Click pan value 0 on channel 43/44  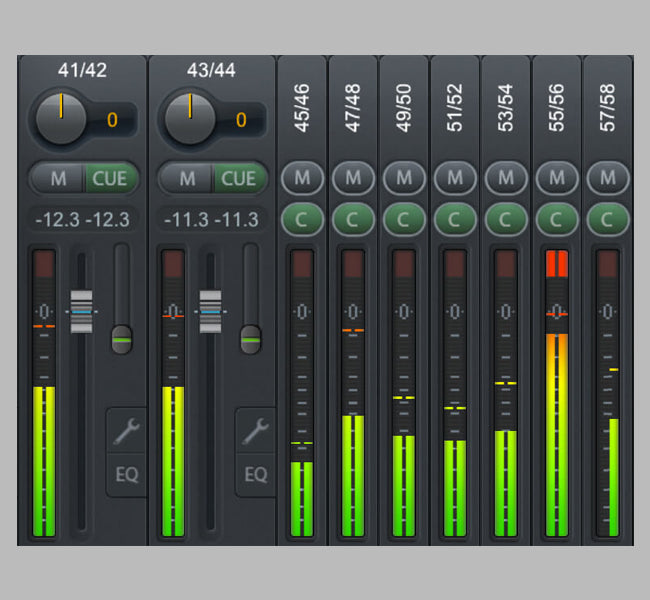tap(241, 120)
